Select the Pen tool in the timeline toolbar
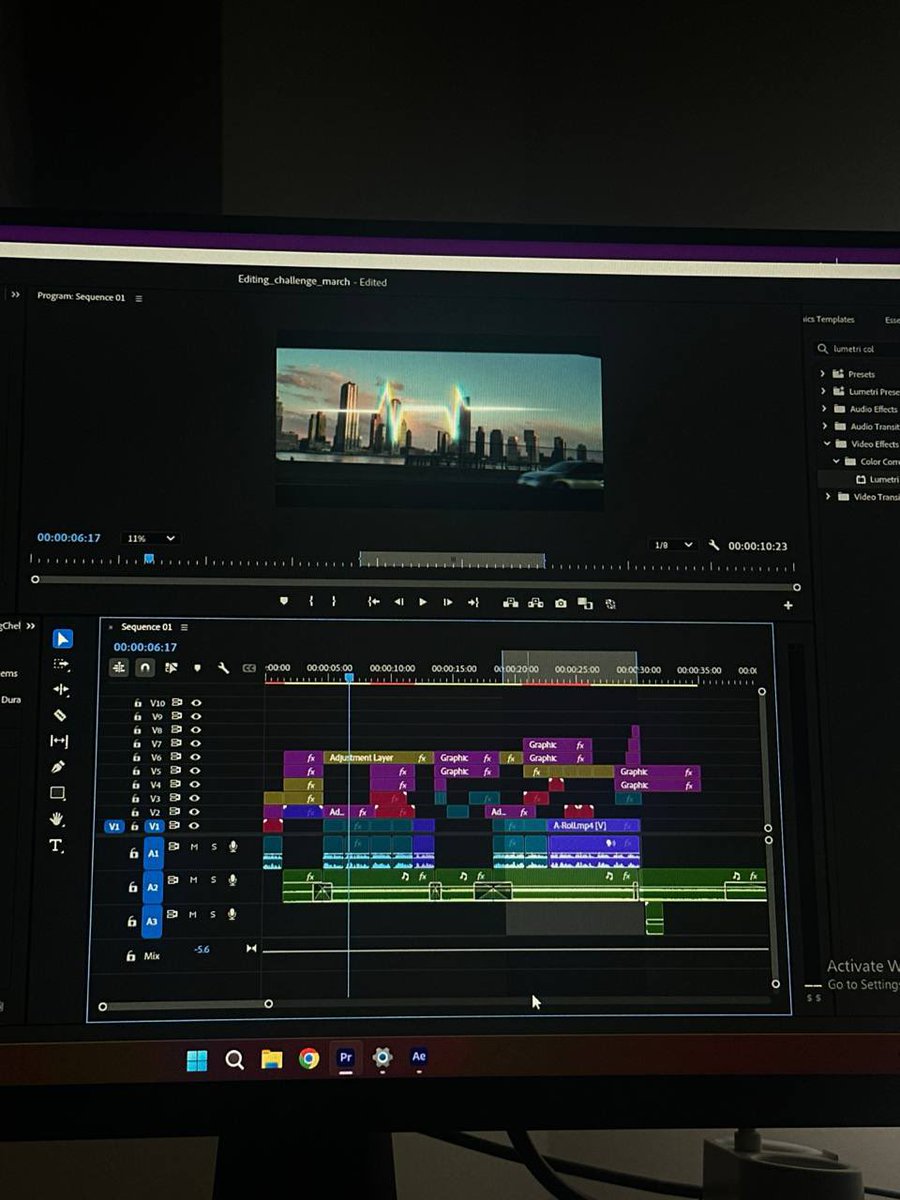The image size is (900, 1200). [x=58, y=765]
